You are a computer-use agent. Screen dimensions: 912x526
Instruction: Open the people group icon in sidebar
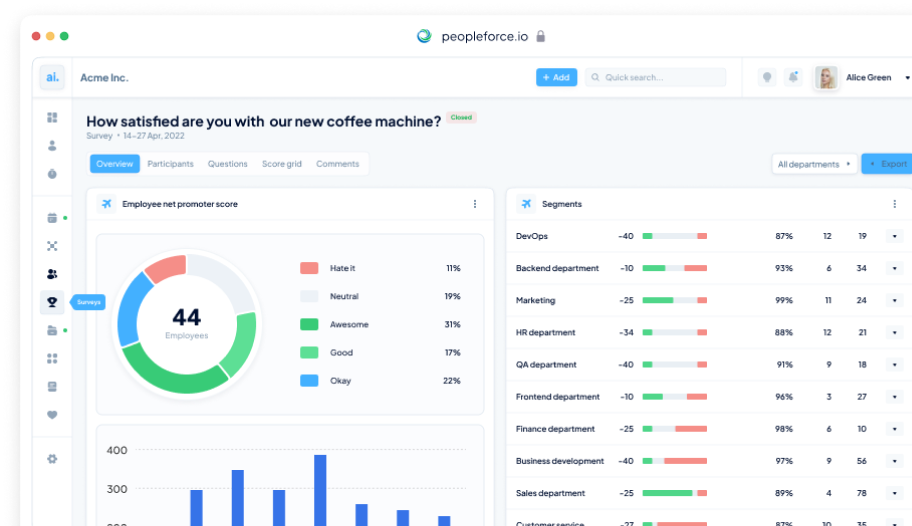coord(52,274)
